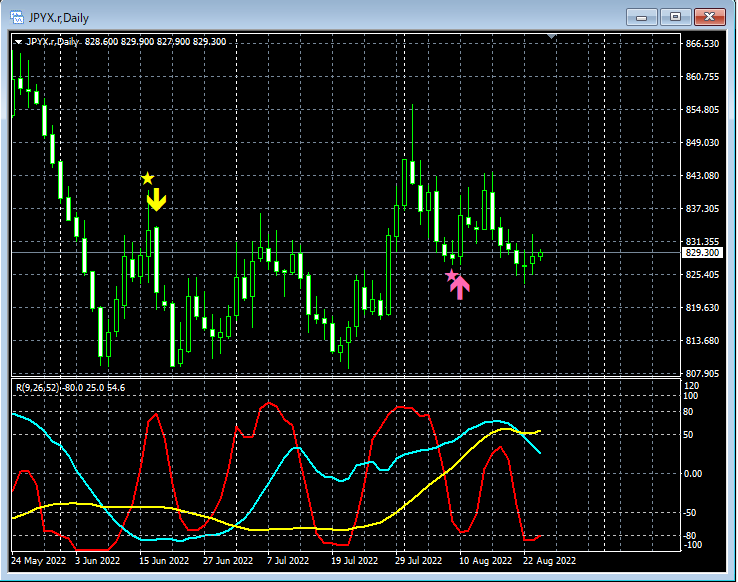Click the current price label 829.300
738x582 pixels.
click(702, 253)
